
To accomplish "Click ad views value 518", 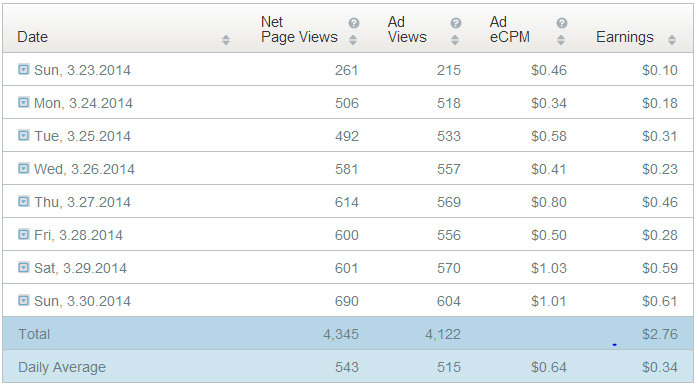I will 449,103.
